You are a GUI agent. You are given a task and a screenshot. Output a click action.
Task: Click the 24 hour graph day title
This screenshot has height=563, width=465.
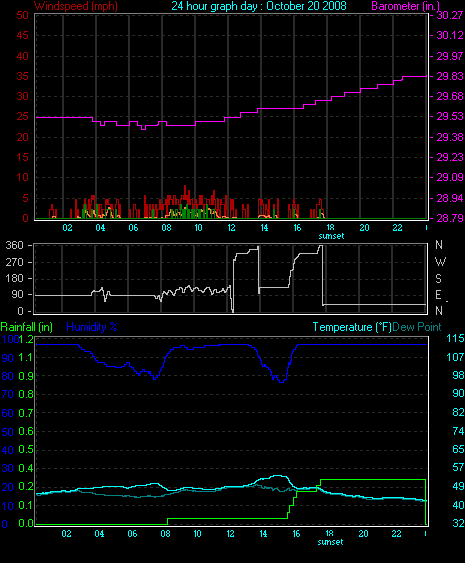(259, 6)
